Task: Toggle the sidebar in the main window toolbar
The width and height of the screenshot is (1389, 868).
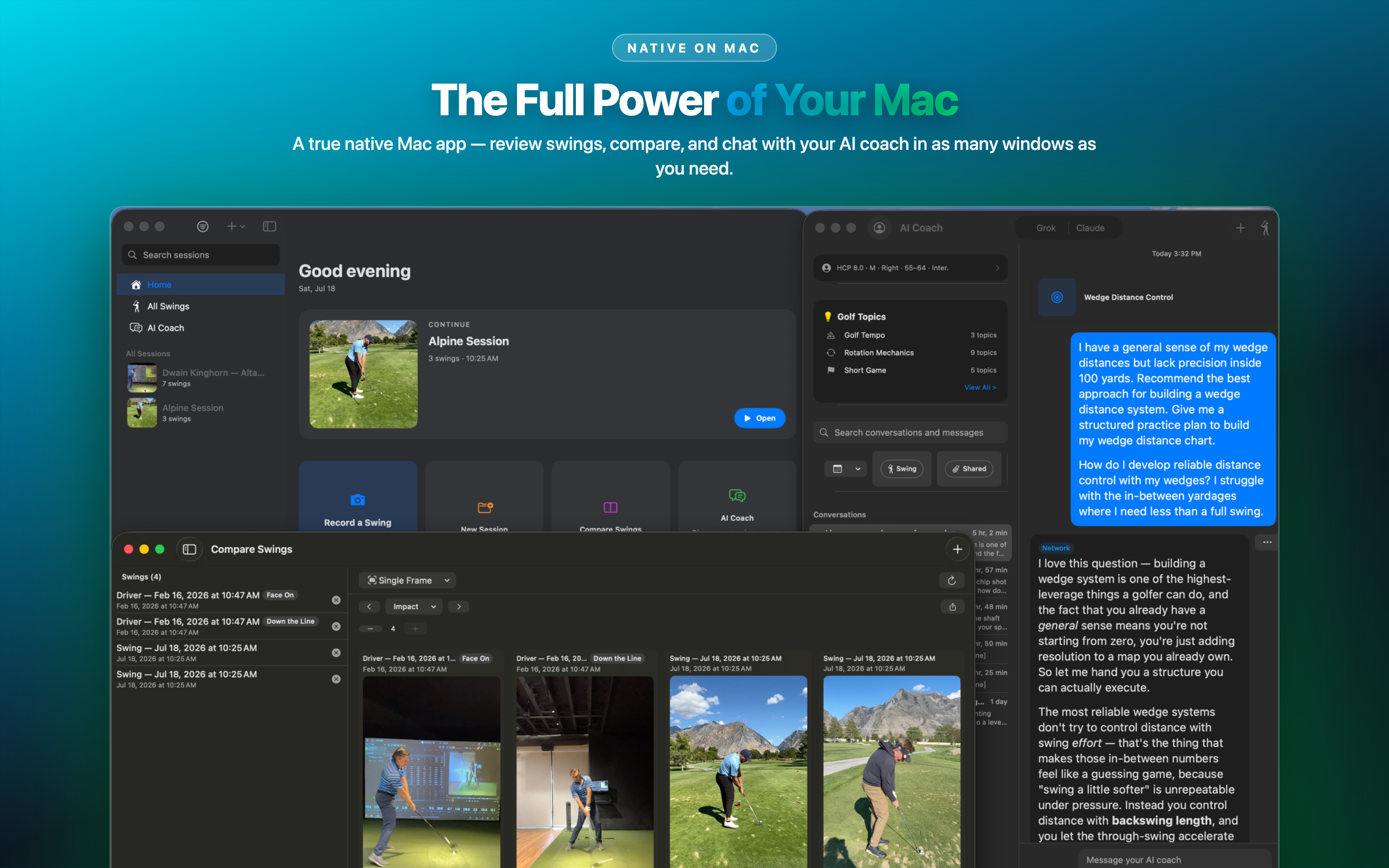Action: [x=269, y=227]
